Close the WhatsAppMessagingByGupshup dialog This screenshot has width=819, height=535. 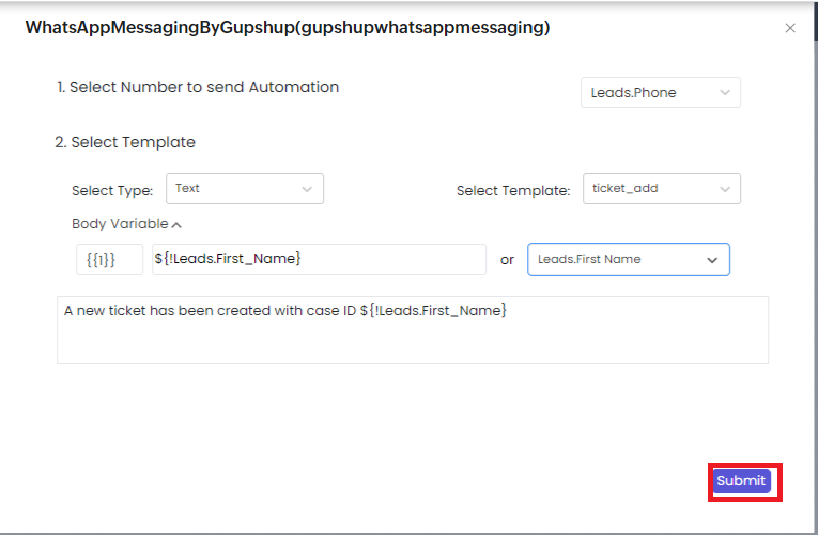click(790, 28)
